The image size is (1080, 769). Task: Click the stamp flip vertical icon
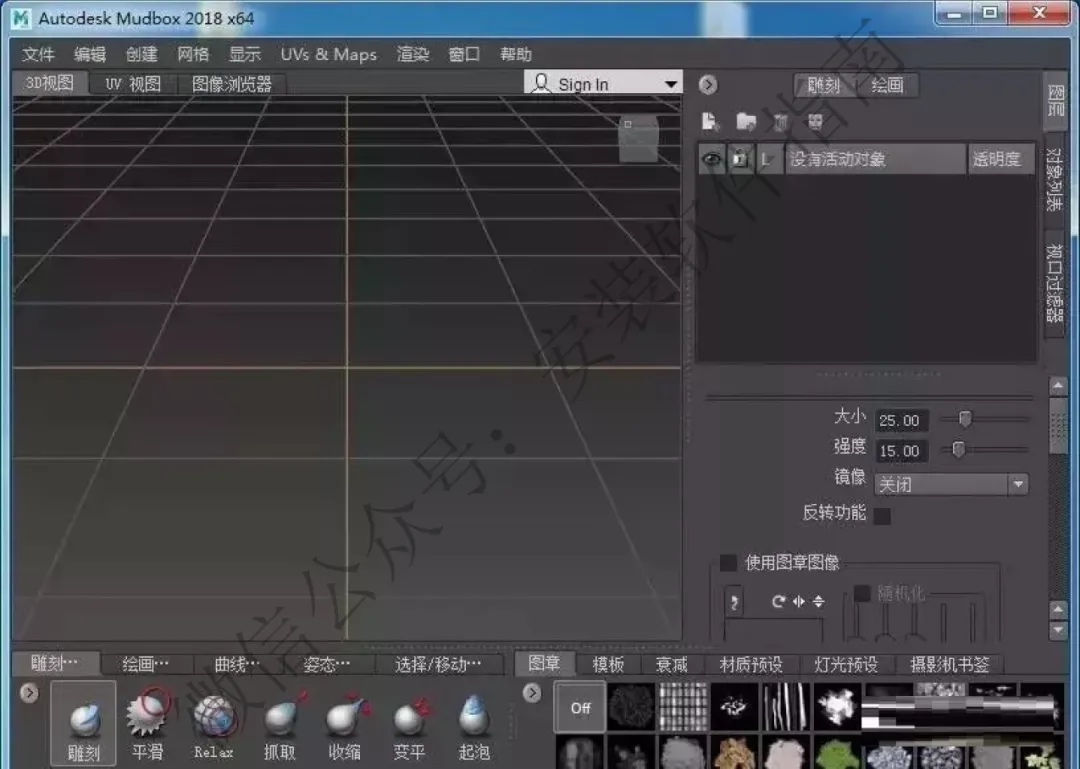tap(818, 602)
